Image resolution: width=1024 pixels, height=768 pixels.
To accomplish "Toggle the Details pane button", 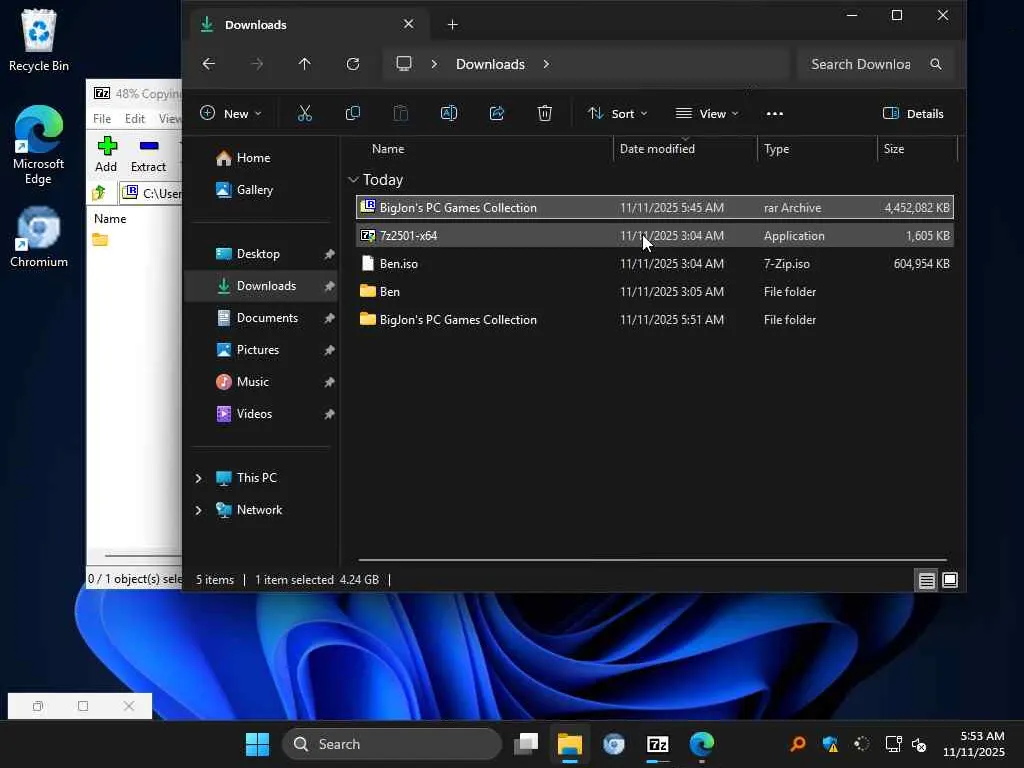I will point(913,114).
